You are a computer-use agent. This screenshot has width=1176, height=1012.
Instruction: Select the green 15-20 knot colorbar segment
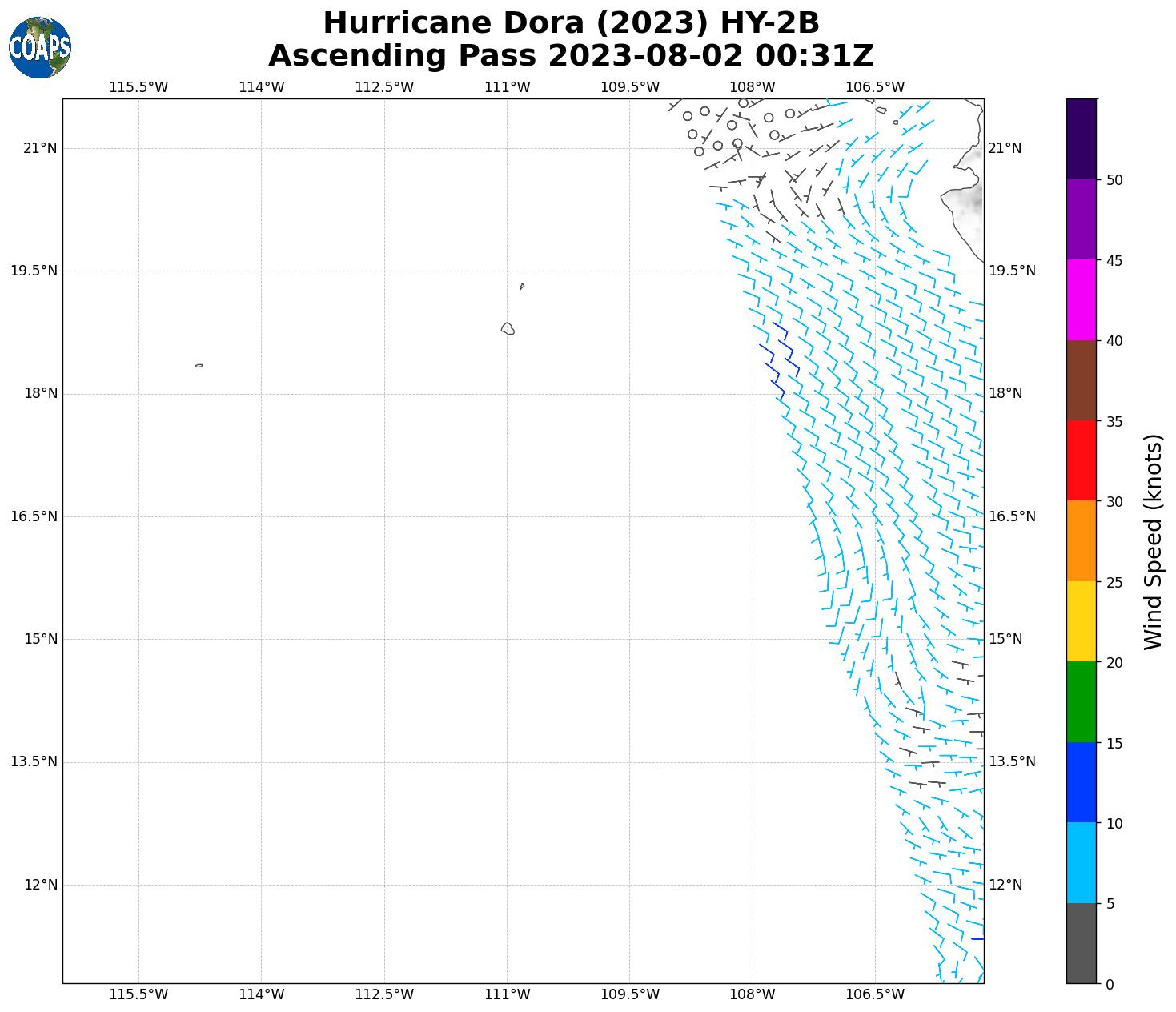pyautogui.click(x=1081, y=701)
